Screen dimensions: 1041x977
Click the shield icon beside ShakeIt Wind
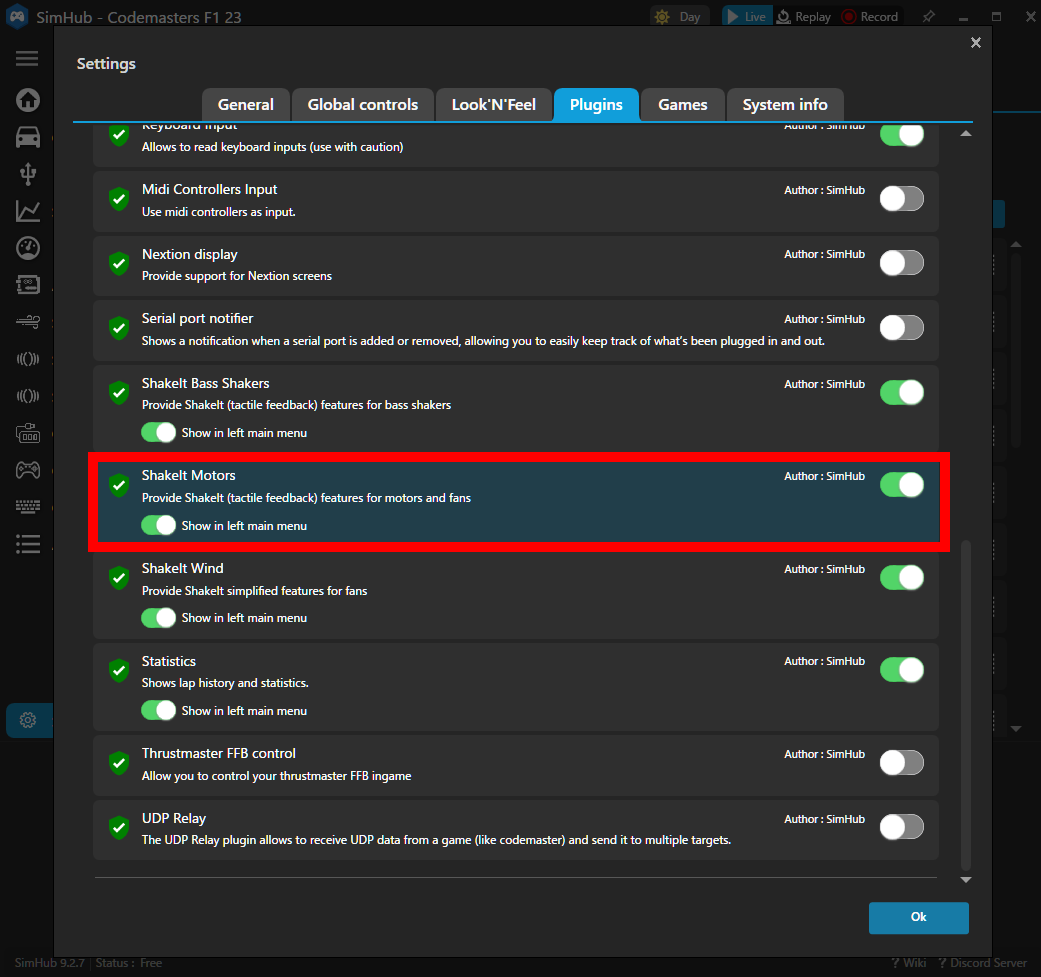pyautogui.click(x=120, y=578)
